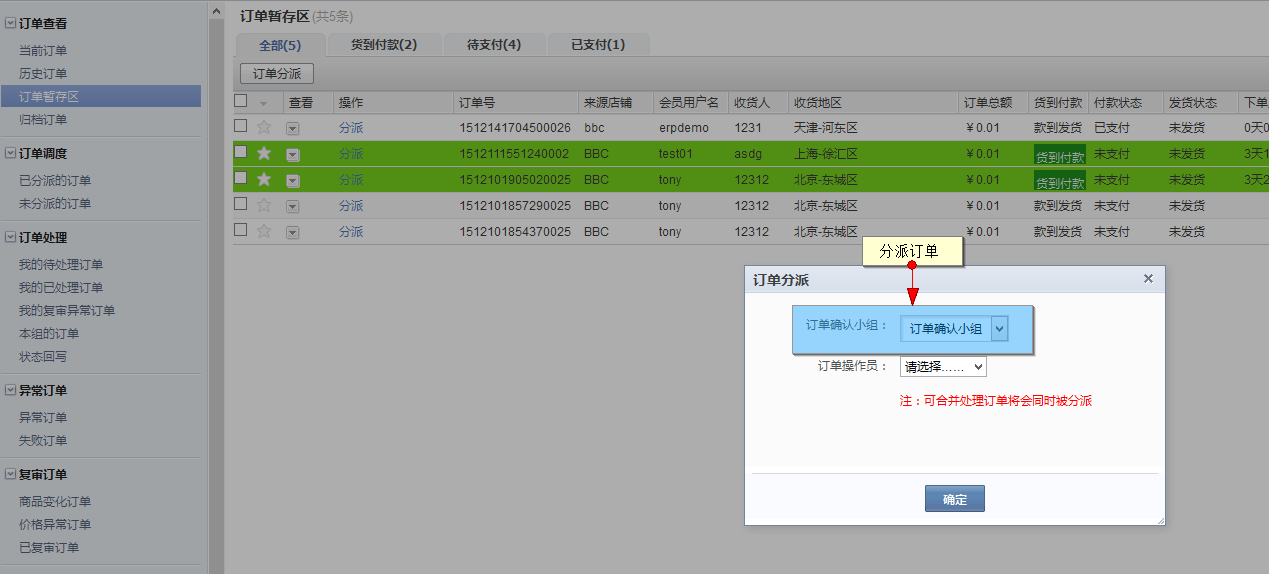
Task: Open view icon for order 1512101854370025
Action: point(292,232)
